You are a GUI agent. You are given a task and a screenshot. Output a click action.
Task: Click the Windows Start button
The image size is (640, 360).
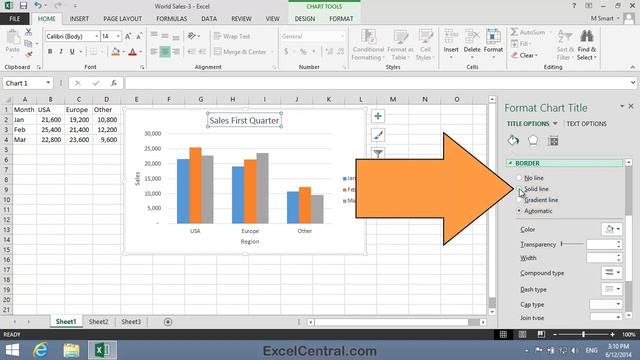tap(12, 350)
